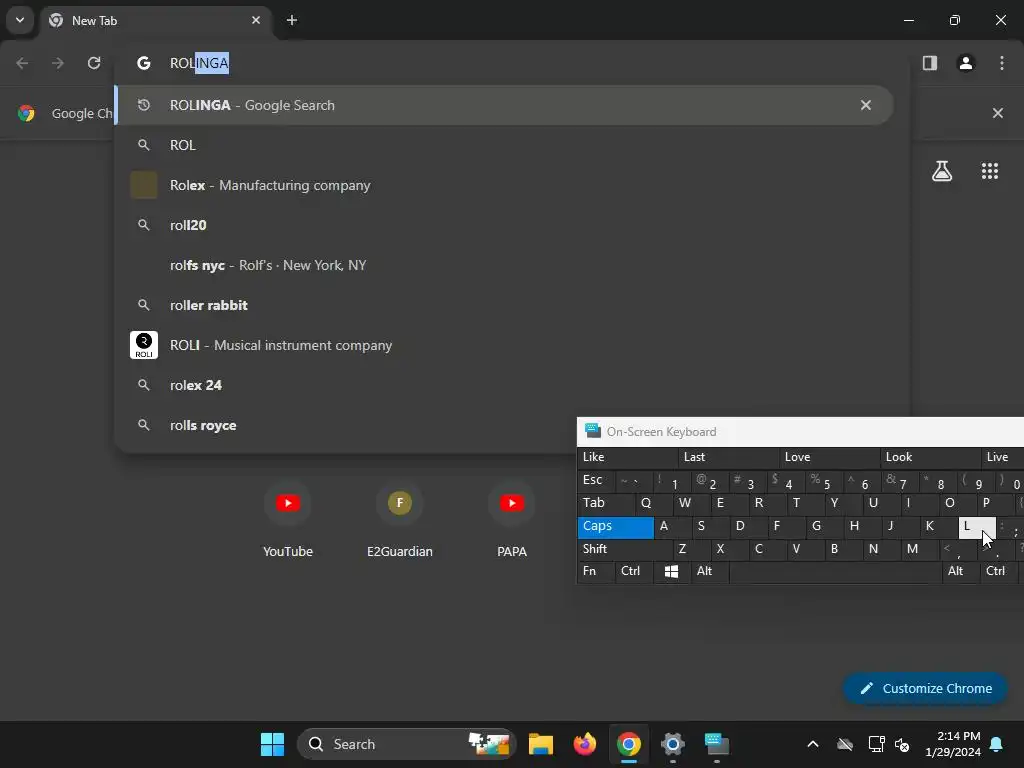Open the Chrome Labs flask icon
Image resolution: width=1024 pixels, height=768 pixels.
point(942,171)
